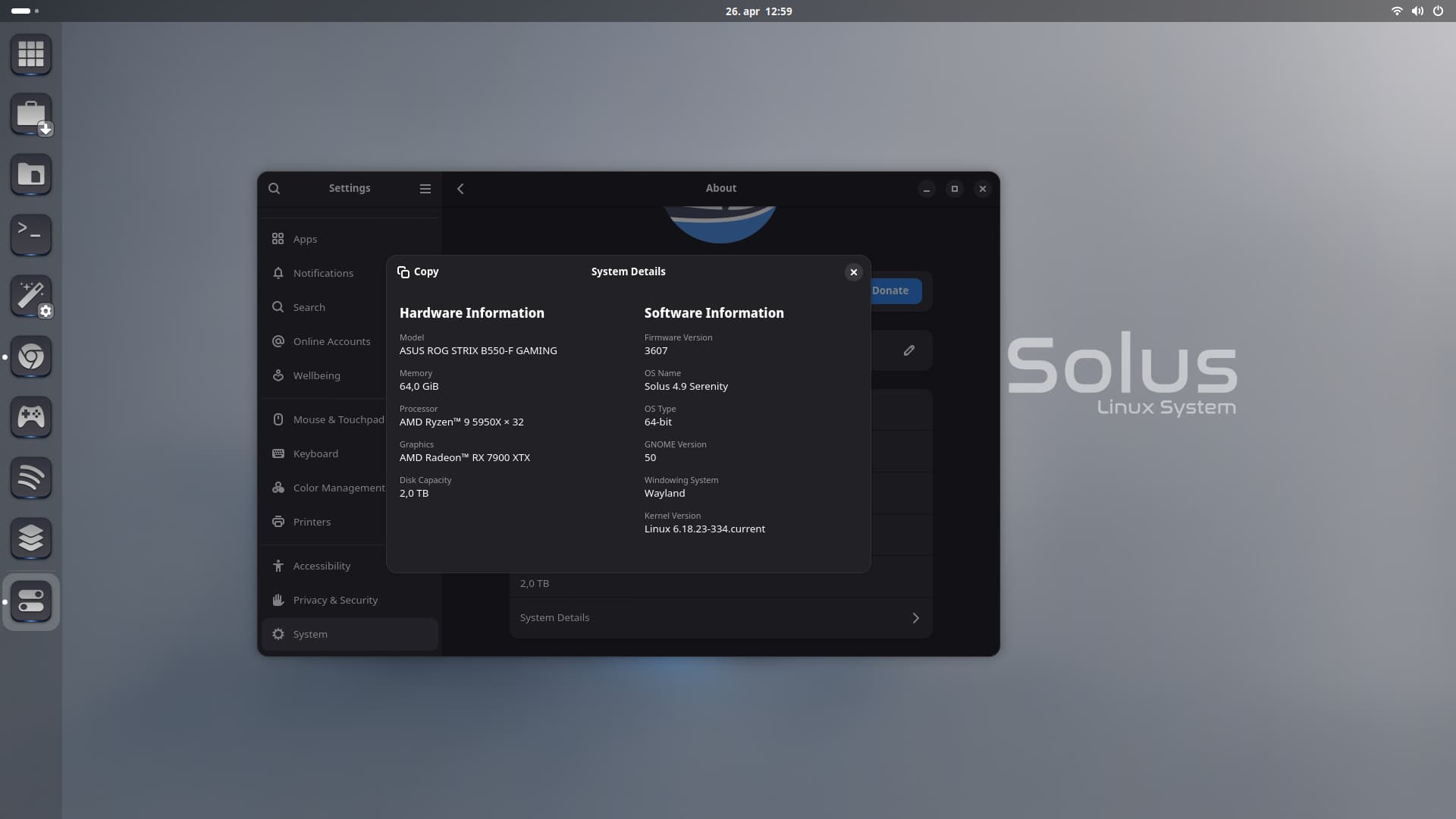Launch the terminal from the dock
The image size is (1456, 819).
coord(31,234)
